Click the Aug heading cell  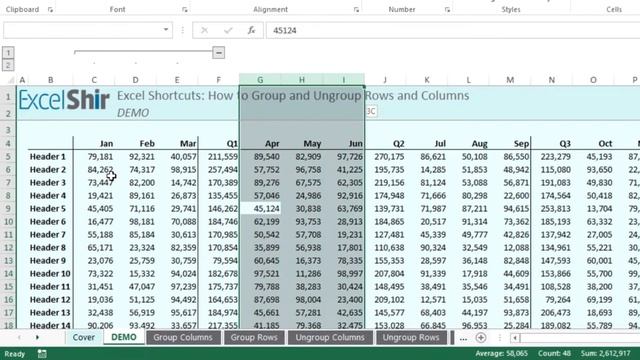(x=468, y=144)
